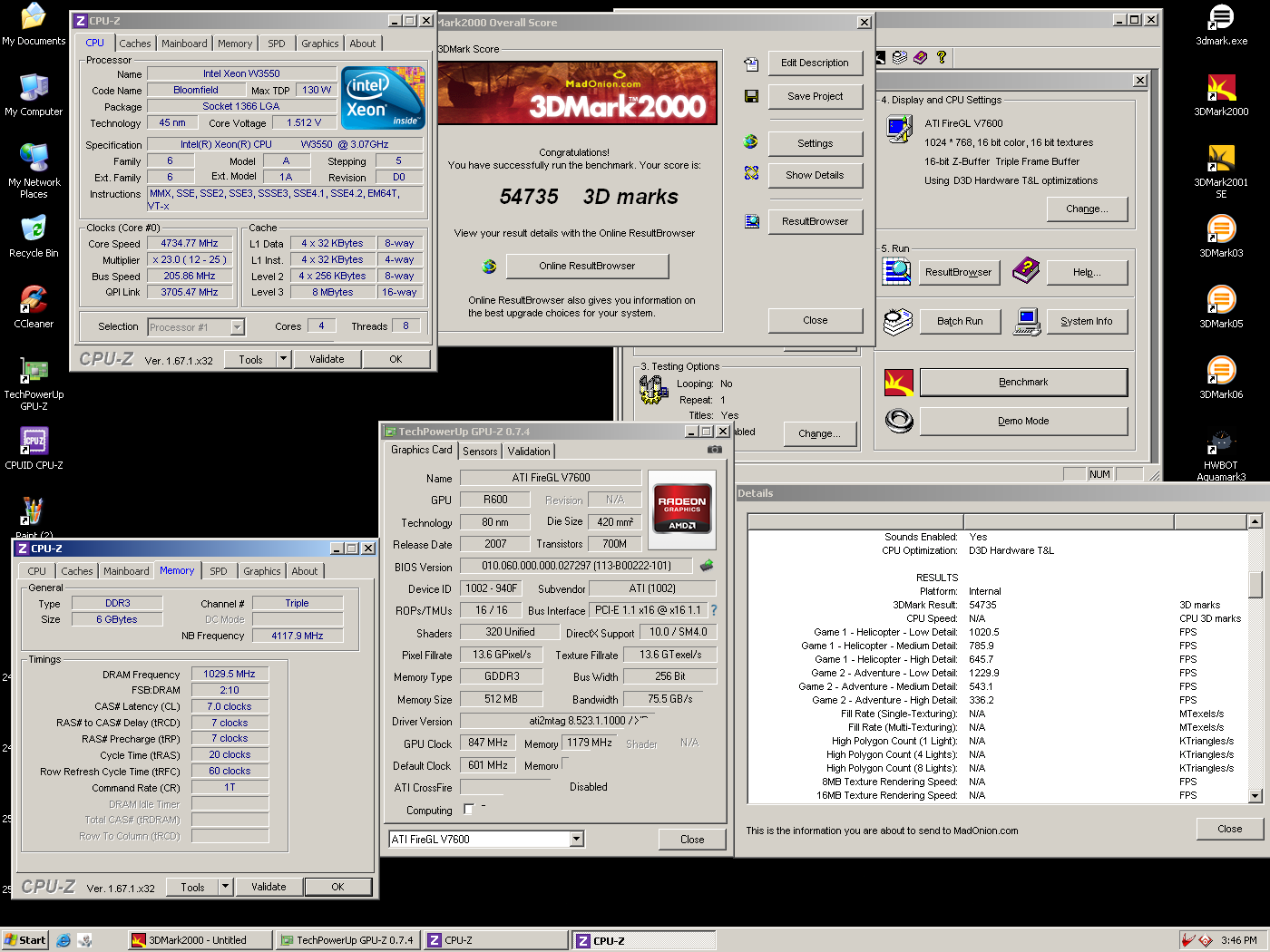Image resolution: width=1270 pixels, height=952 pixels.
Task: Open the graphics card selector dropdown in GPU-Z
Action: click(x=576, y=840)
